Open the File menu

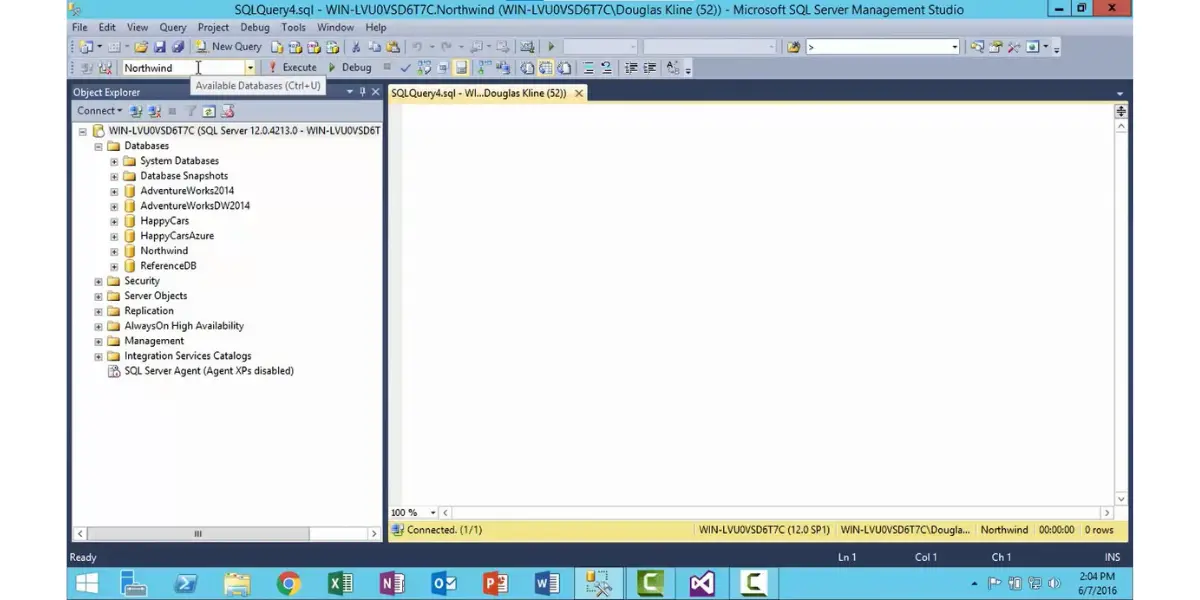coord(80,27)
